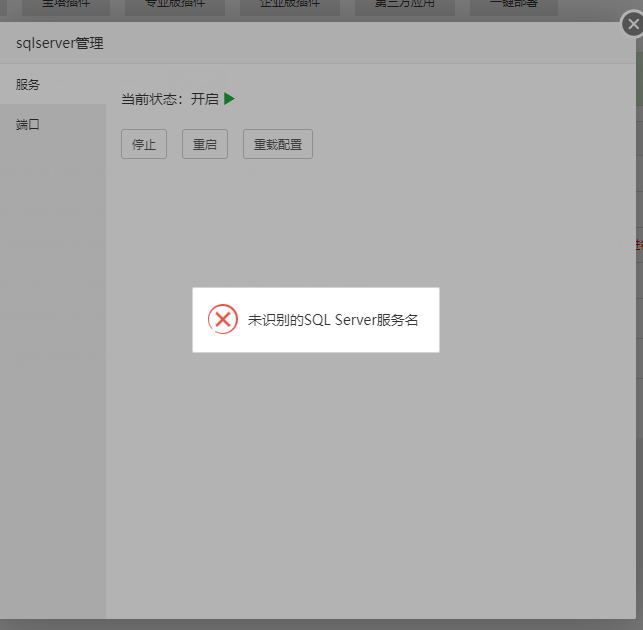643x630 pixels.
Task: Click the green running status arrow icon
Action: coord(229,98)
